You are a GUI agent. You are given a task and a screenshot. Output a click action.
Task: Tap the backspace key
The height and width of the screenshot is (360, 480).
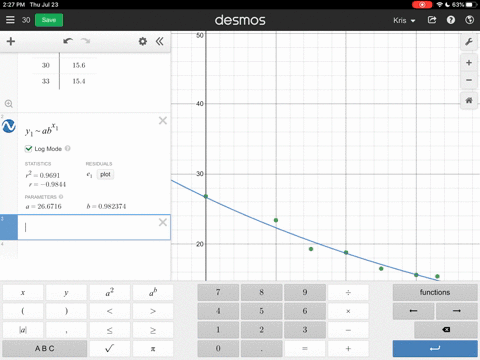446,330
